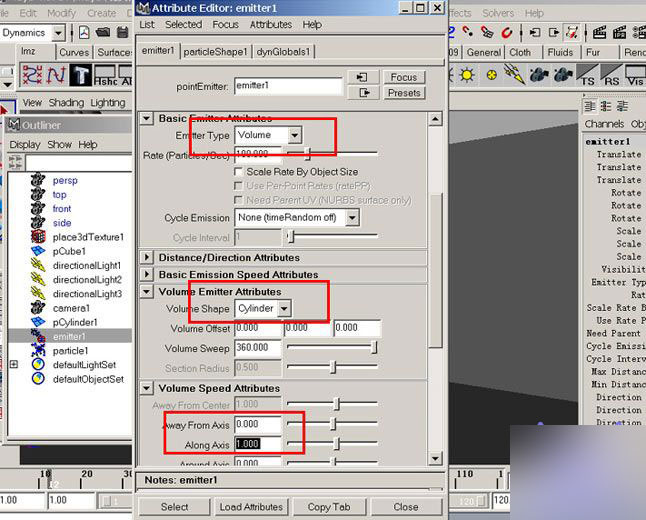Click the pencil curve shelf icon
646x520 pixels.
[x=56, y=75]
